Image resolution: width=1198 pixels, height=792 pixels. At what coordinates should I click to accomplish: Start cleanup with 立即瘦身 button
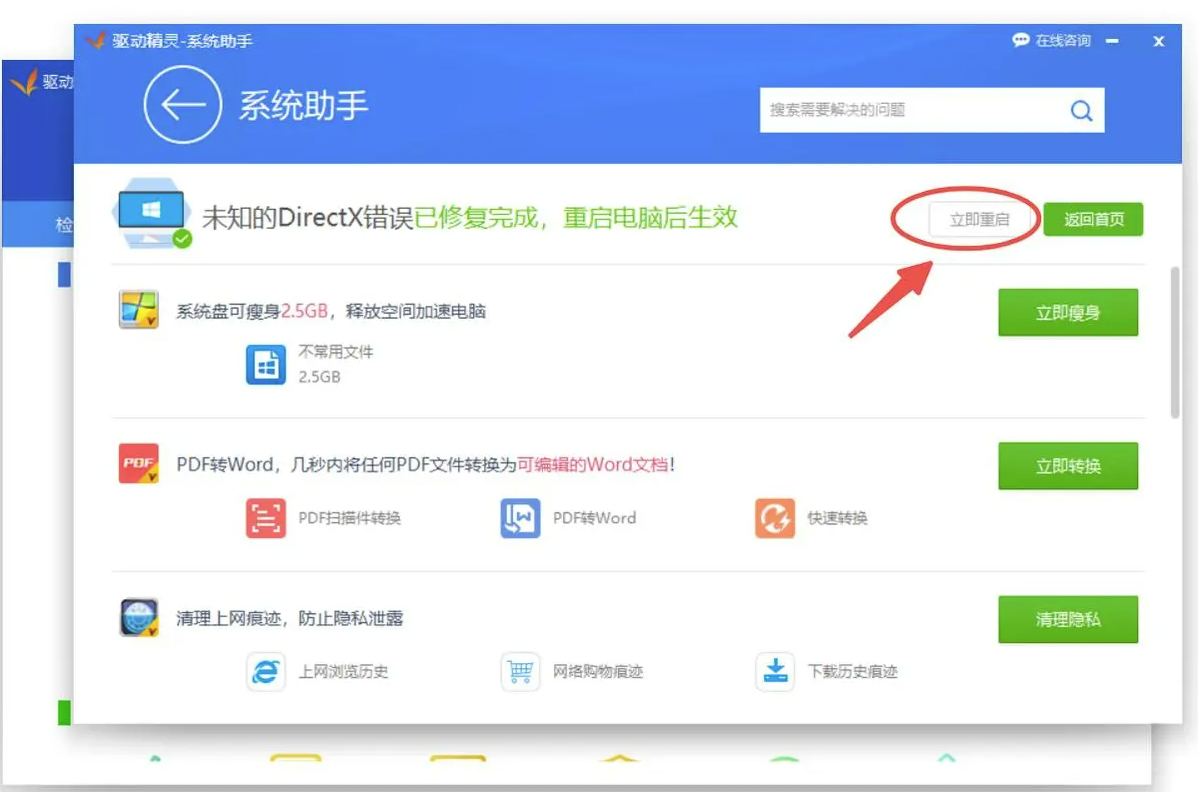click(1067, 313)
